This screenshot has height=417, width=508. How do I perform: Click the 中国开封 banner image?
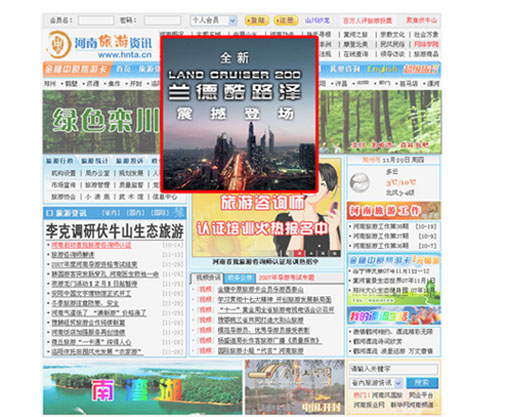pos(295,387)
